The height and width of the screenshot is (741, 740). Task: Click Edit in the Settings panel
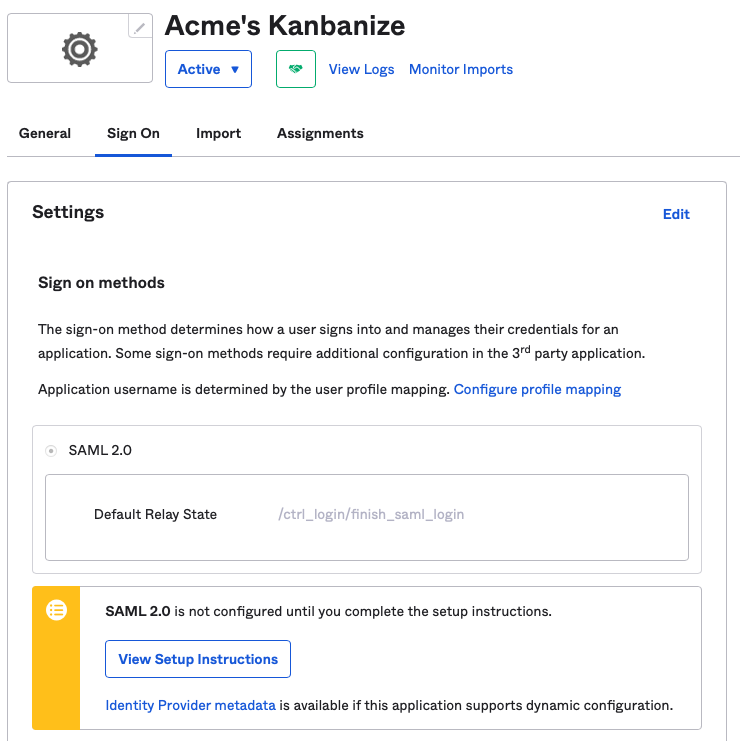click(x=676, y=214)
